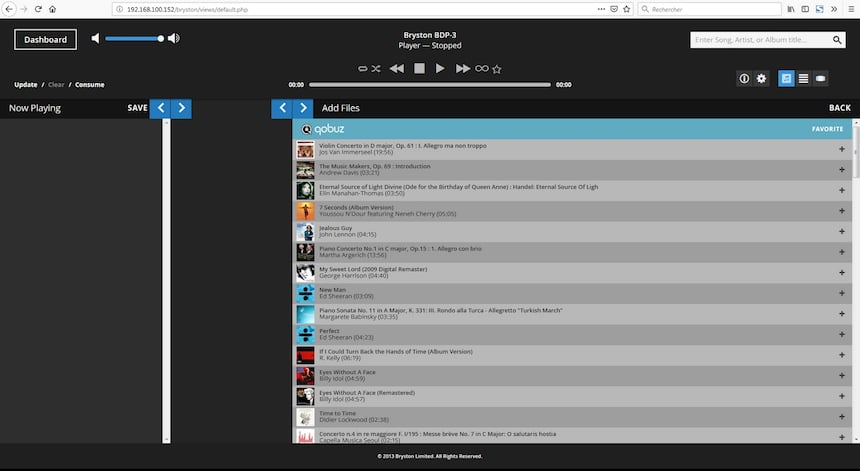The height and width of the screenshot is (471, 860).
Task: Add 7 Seconds (Album Version) to queue
Action: click(x=841, y=211)
